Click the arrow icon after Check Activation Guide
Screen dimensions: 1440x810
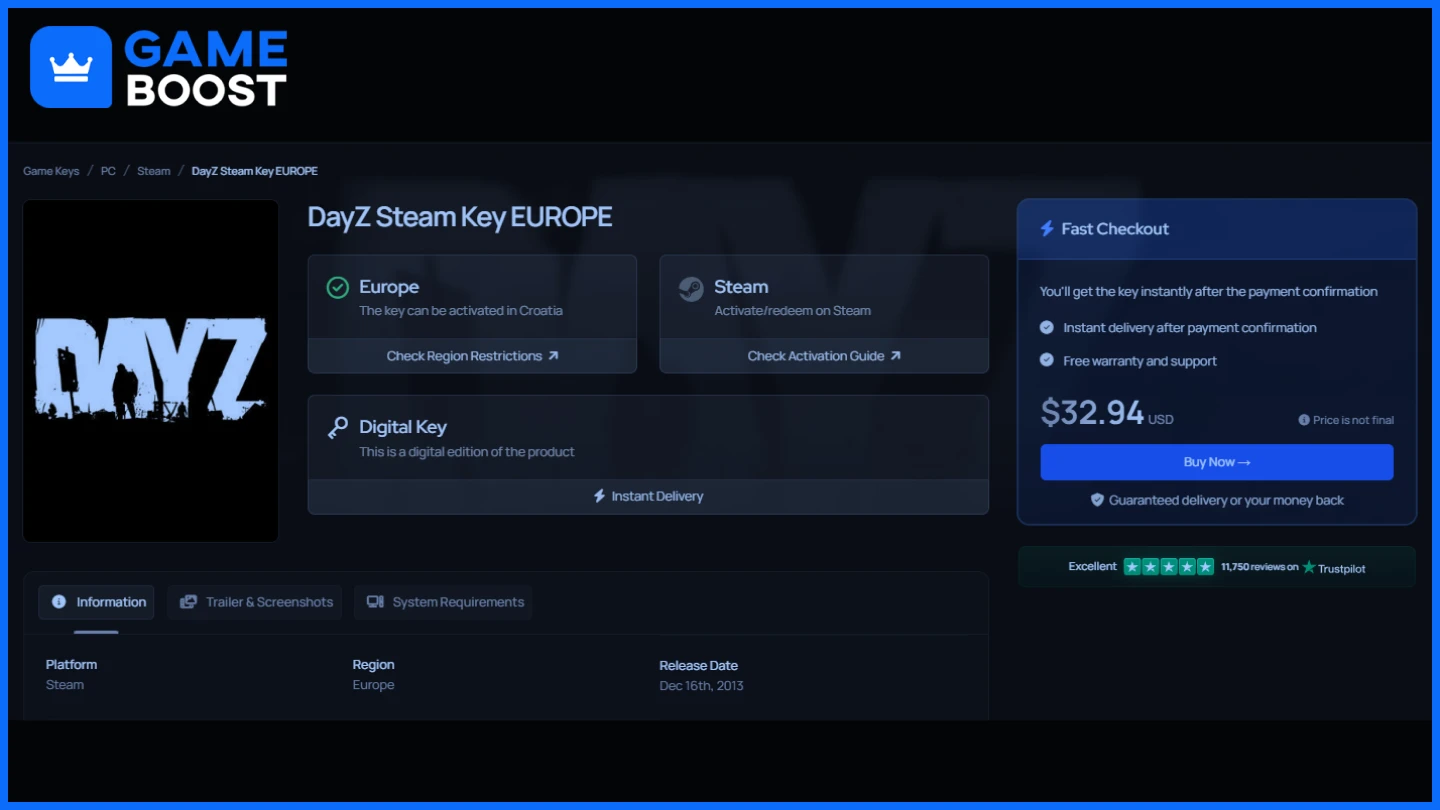point(895,355)
